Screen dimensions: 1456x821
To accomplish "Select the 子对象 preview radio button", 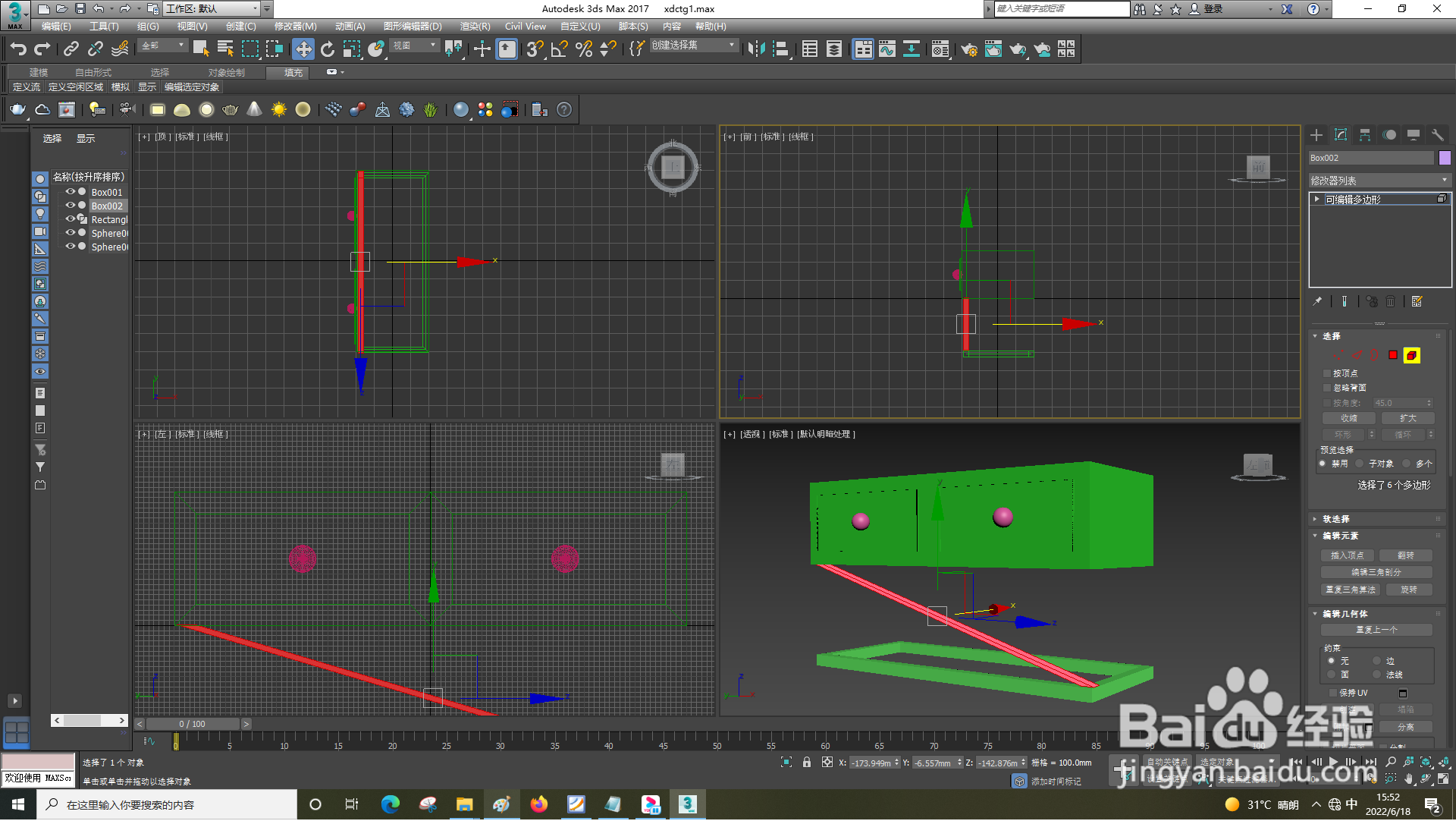I will pyautogui.click(x=1360, y=464).
